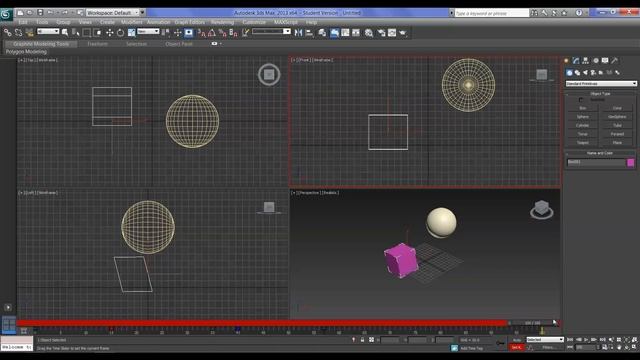Click the Perspective viewport ViewCube
640x360 pixels.
click(x=542, y=209)
